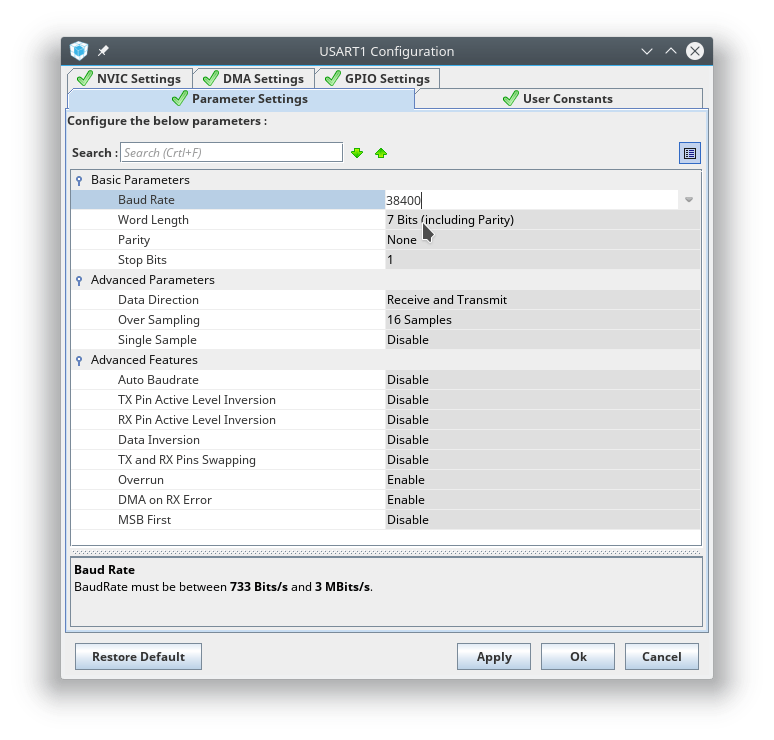The image size is (774, 740).
Task: Open the Stop Bits value dropdown
Action: point(542,260)
